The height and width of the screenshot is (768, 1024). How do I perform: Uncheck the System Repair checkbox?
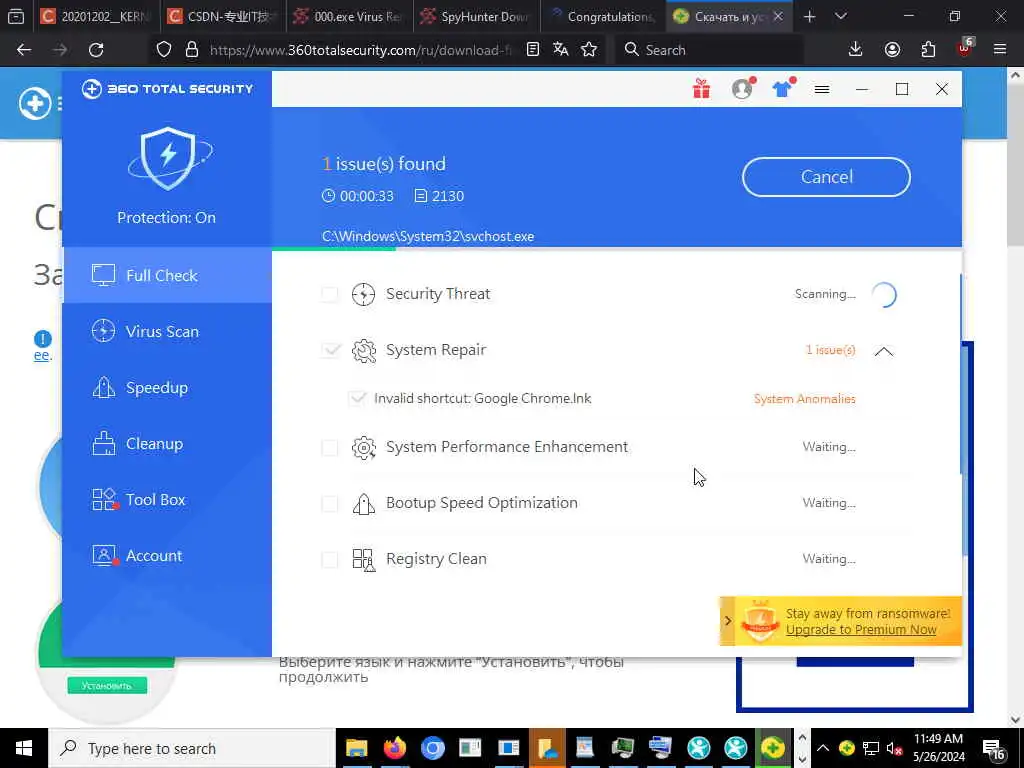click(331, 351)
